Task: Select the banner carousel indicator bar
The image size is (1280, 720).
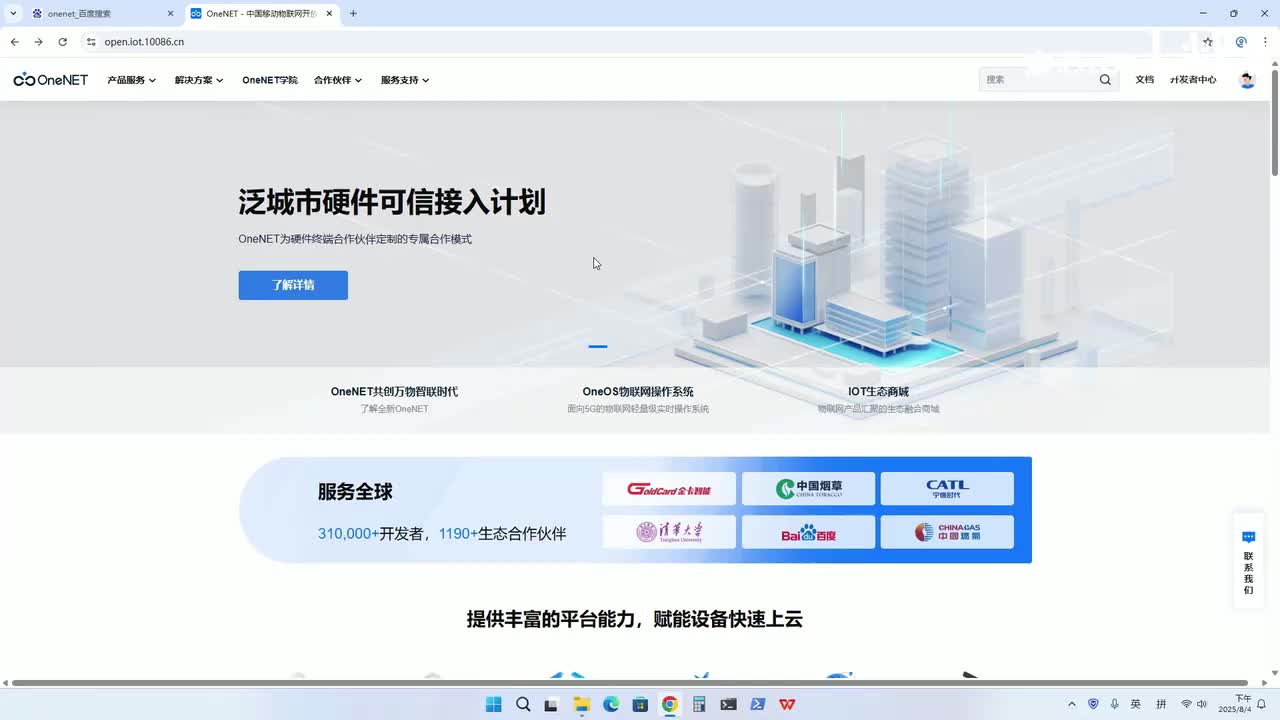Action: click(x=598, y=346)
